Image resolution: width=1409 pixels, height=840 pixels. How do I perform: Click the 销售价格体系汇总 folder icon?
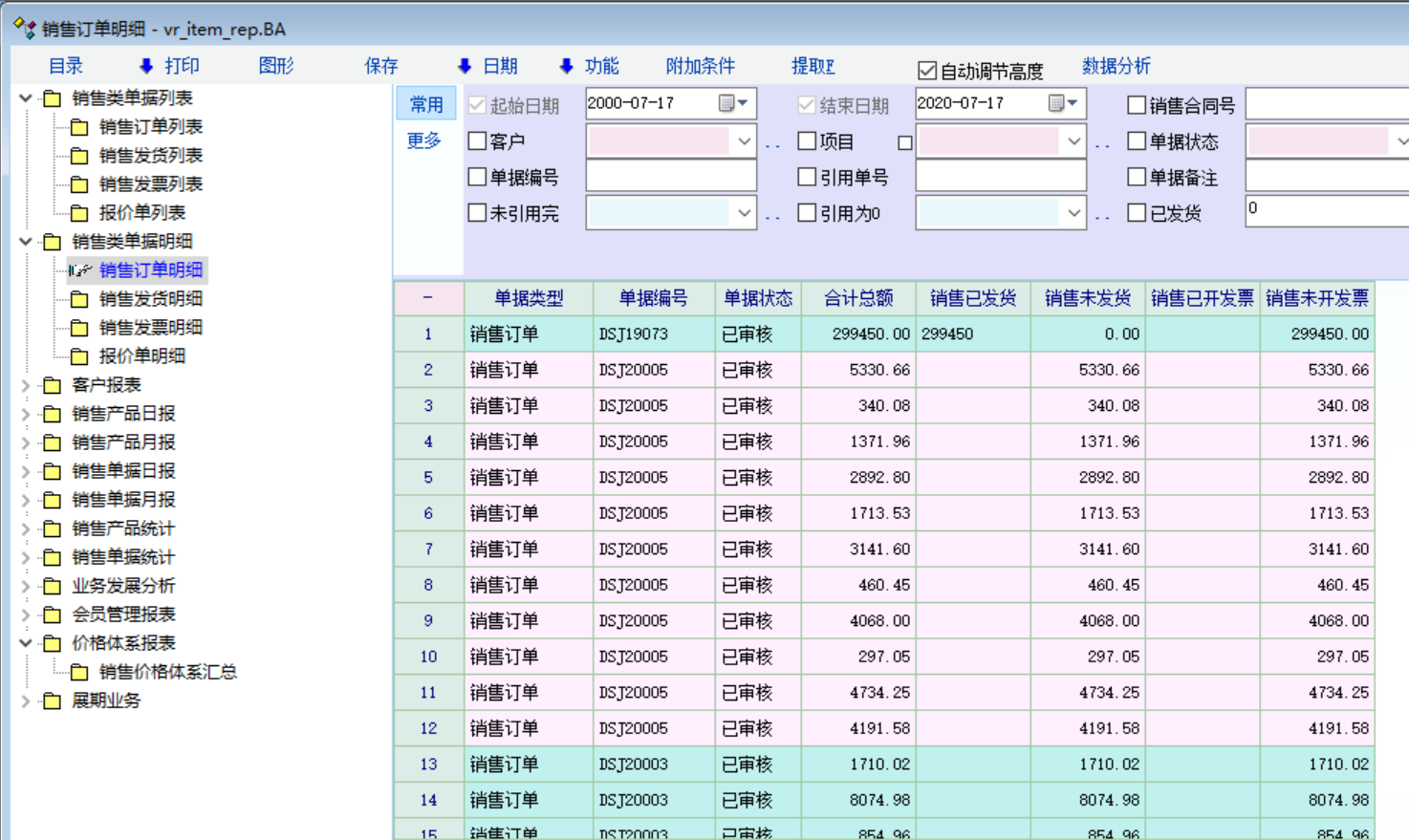80,672
